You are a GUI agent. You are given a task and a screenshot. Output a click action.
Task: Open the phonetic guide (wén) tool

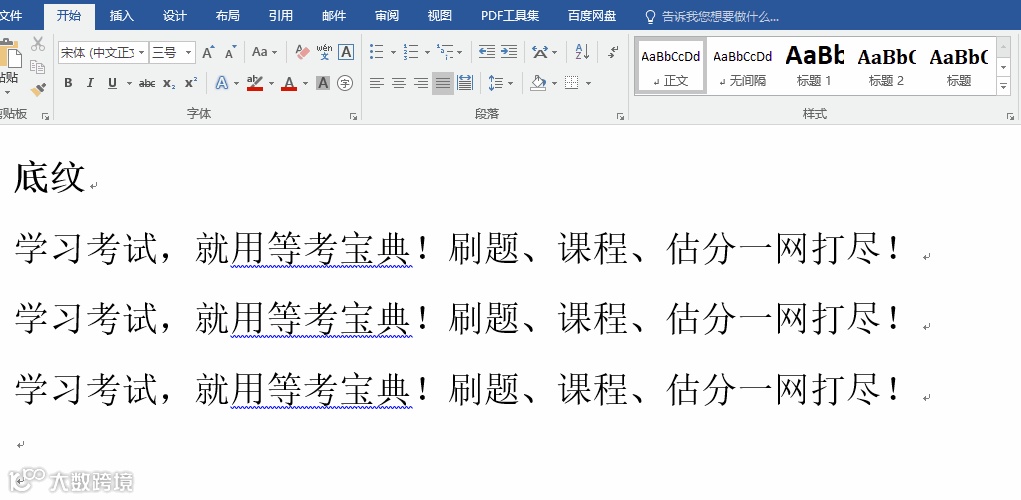point(324,52)
